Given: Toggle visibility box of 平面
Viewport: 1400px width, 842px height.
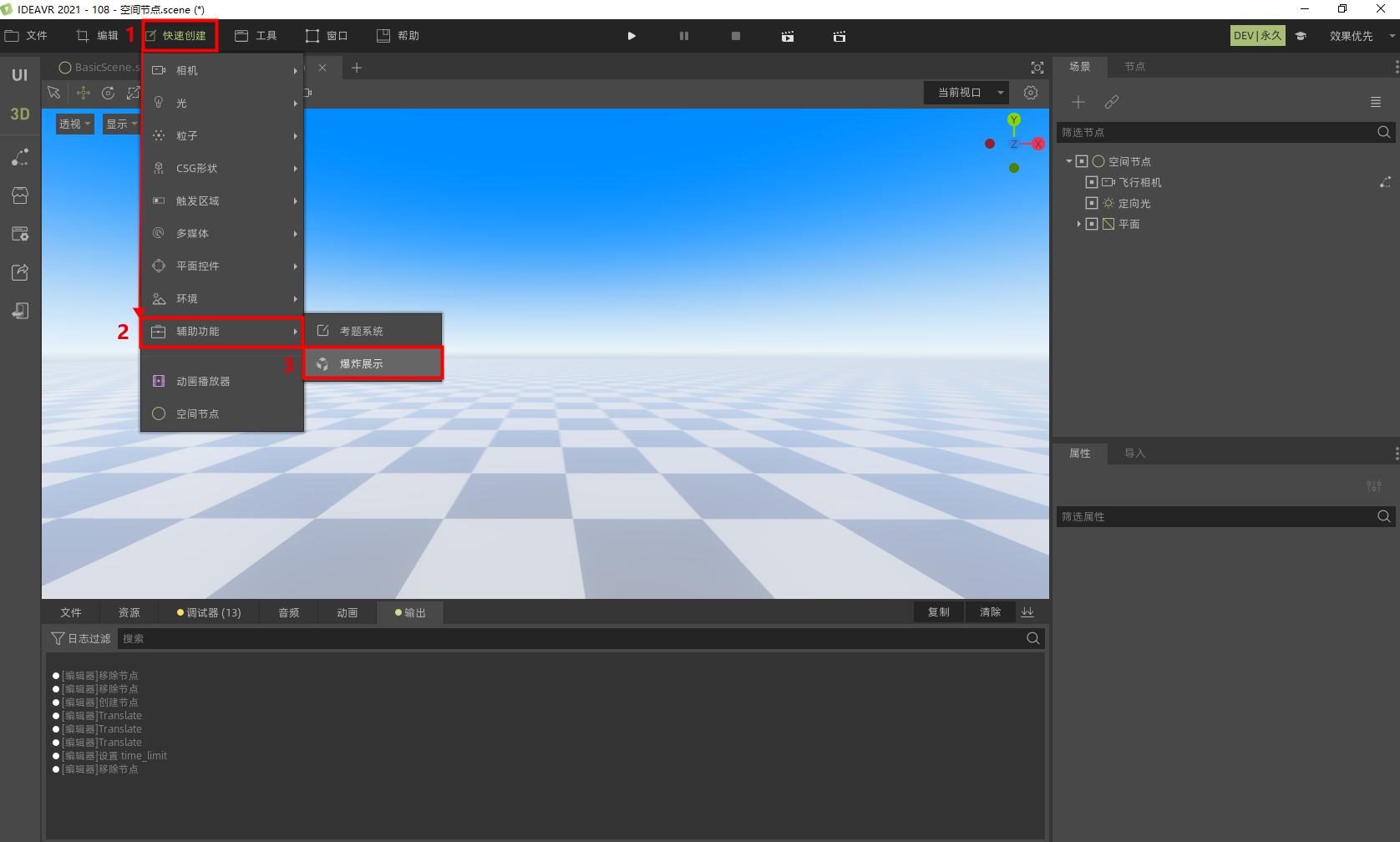Looking at the screenshot, I should pos(1091,224).
